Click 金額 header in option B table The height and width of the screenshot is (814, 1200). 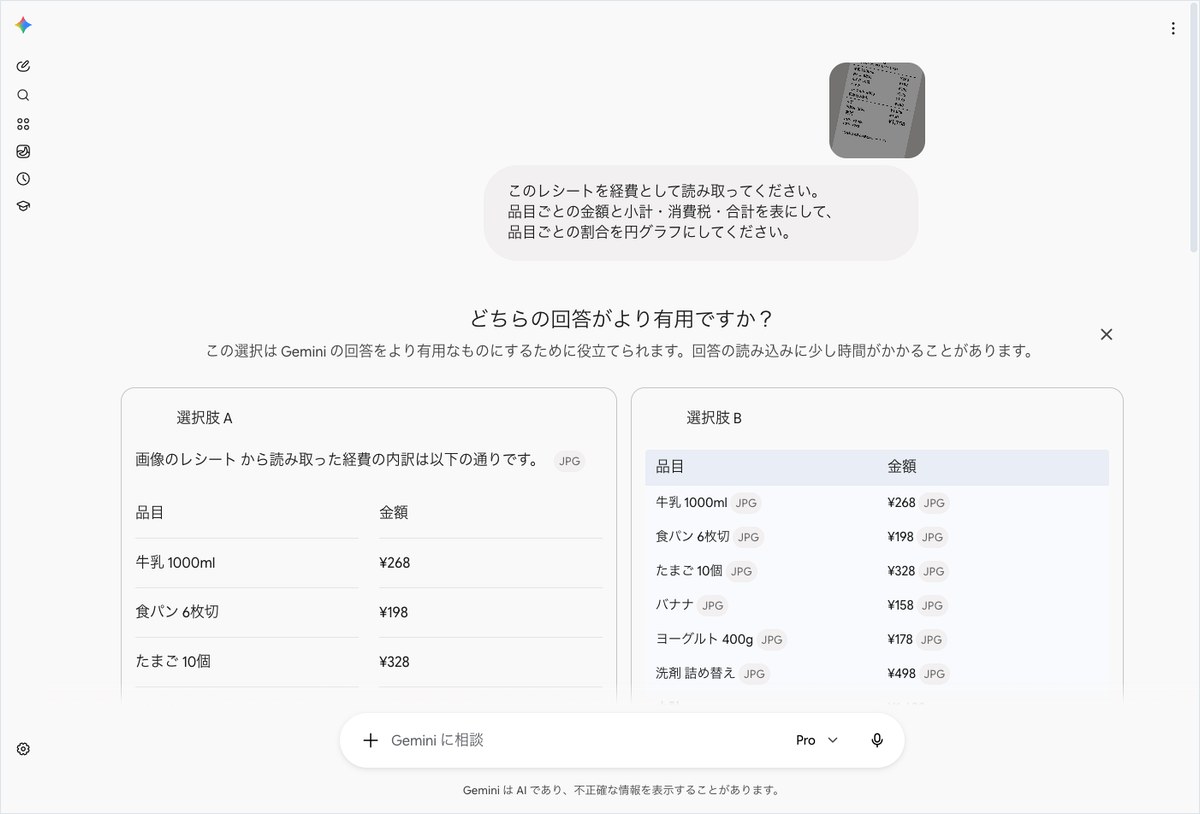(902, 467)
